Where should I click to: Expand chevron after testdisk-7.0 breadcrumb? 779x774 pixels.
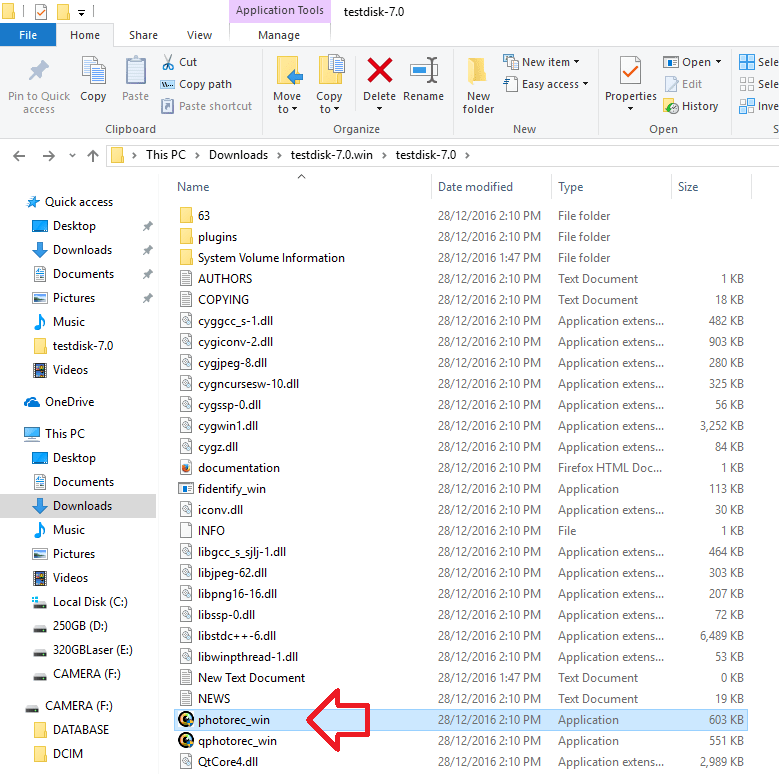467,155
